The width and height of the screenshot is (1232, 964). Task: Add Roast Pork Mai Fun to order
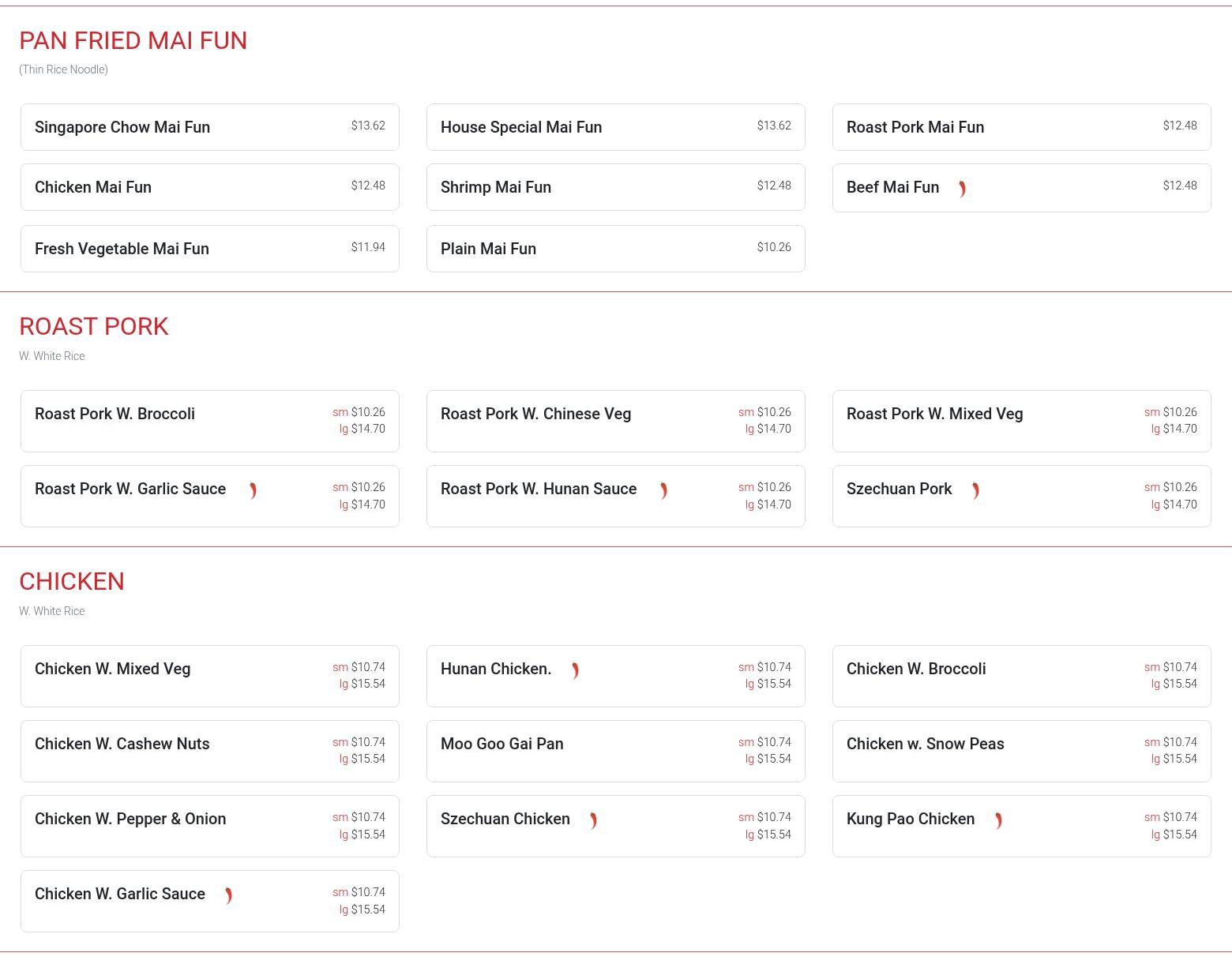[x=1022, y=127]
